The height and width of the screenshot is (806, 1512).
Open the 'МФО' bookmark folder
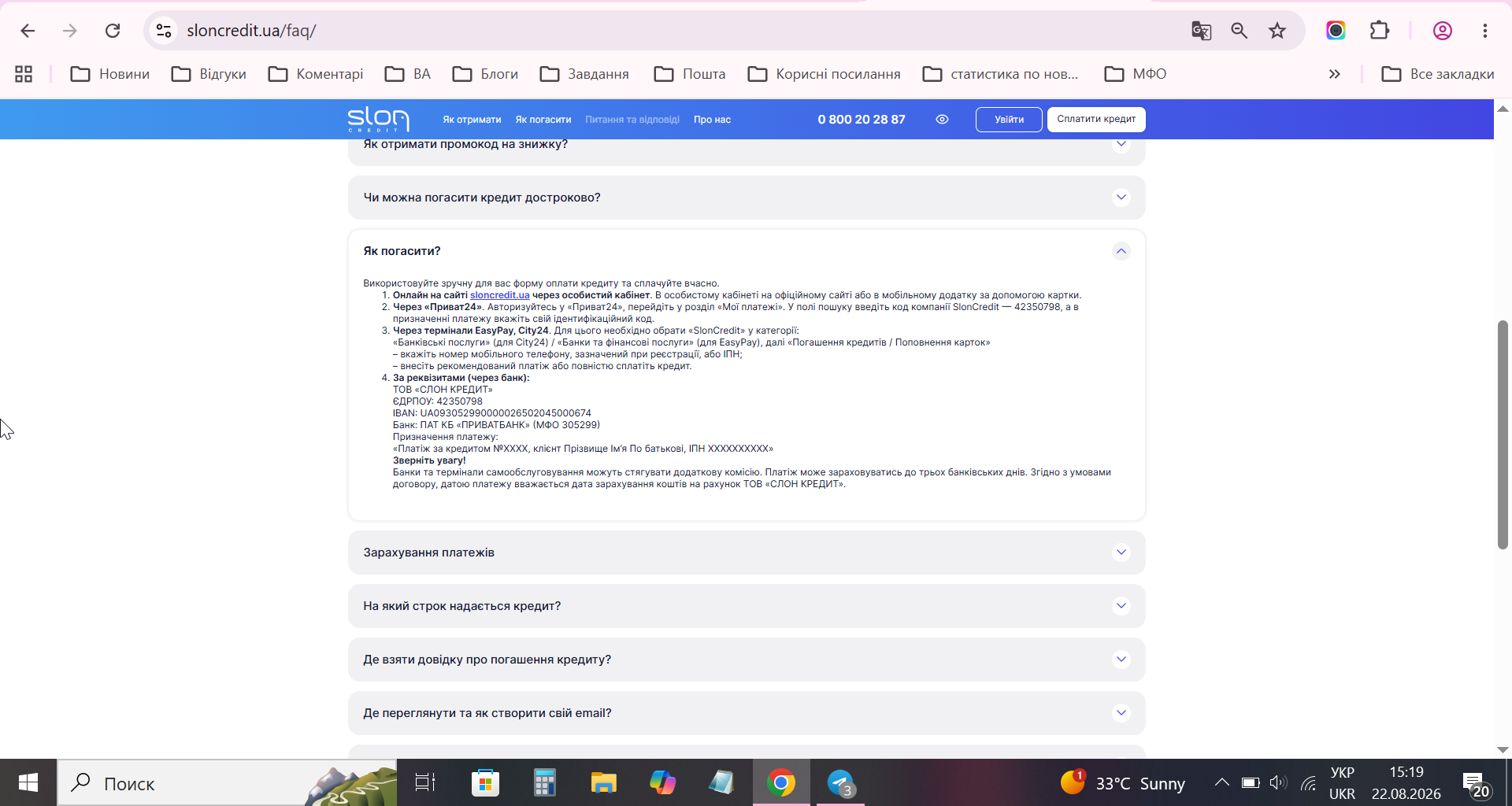(x=1136, y=74)
